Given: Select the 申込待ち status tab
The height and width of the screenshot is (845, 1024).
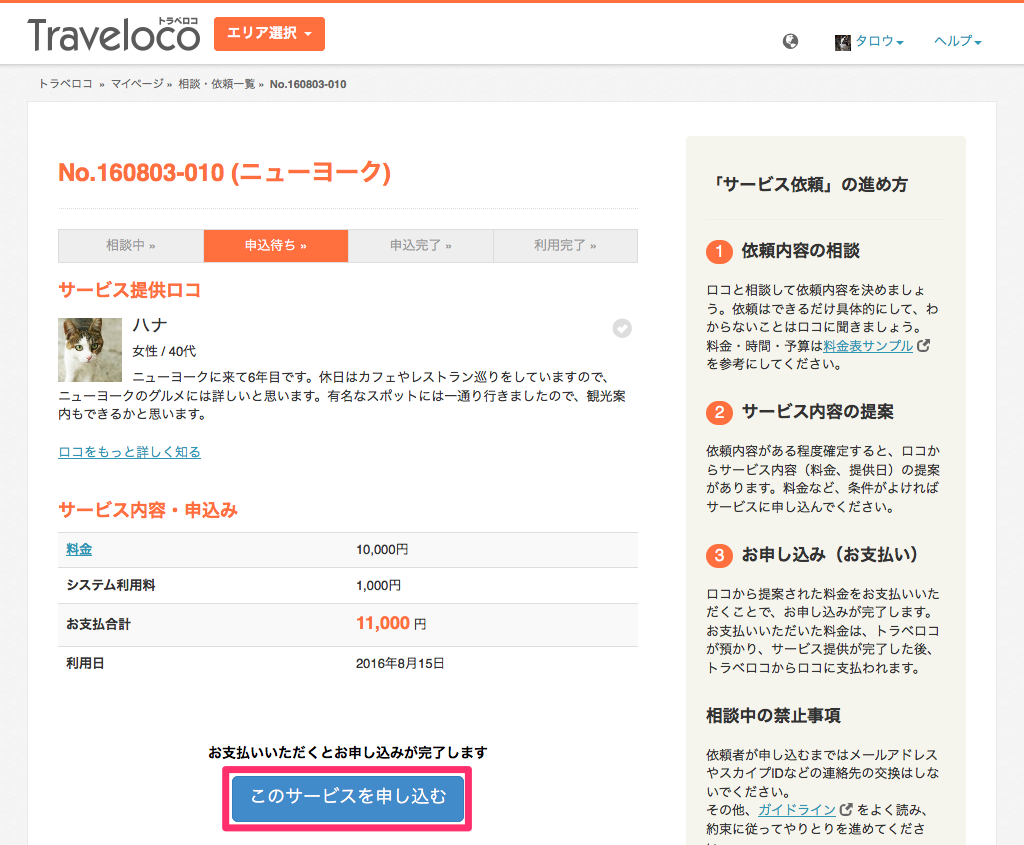Looking at the screenshot, I should coord(276,246).
